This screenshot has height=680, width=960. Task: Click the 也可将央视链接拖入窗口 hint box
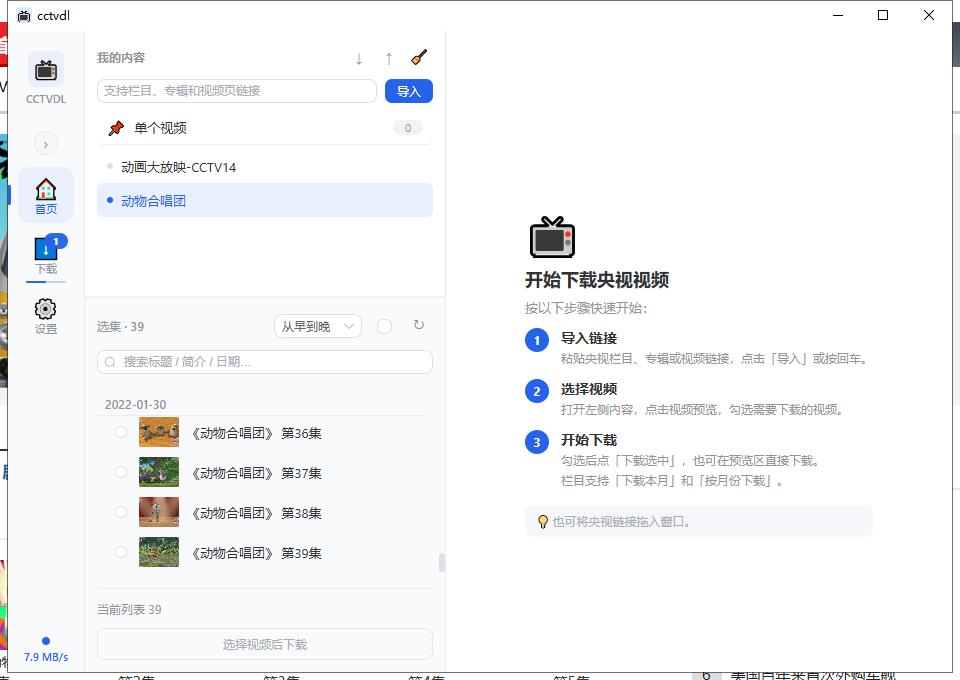click(699, 521)
